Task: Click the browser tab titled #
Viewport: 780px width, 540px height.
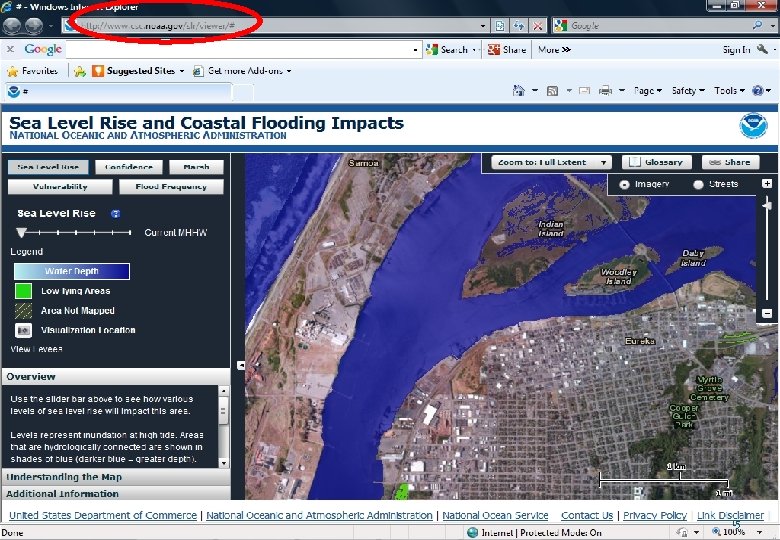Action: [118, 91]
